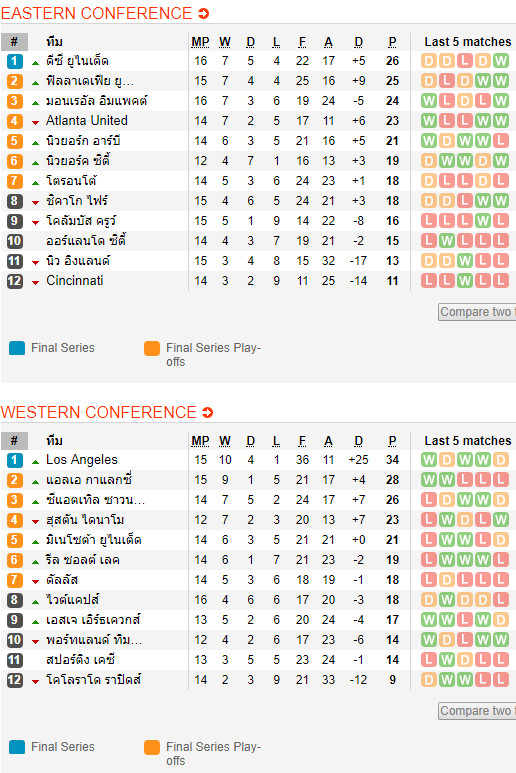This screenshot has height=773, width=516.
Task: Click orange Final Series Play-offs swatch in Western
Action: tap(152, 747)
